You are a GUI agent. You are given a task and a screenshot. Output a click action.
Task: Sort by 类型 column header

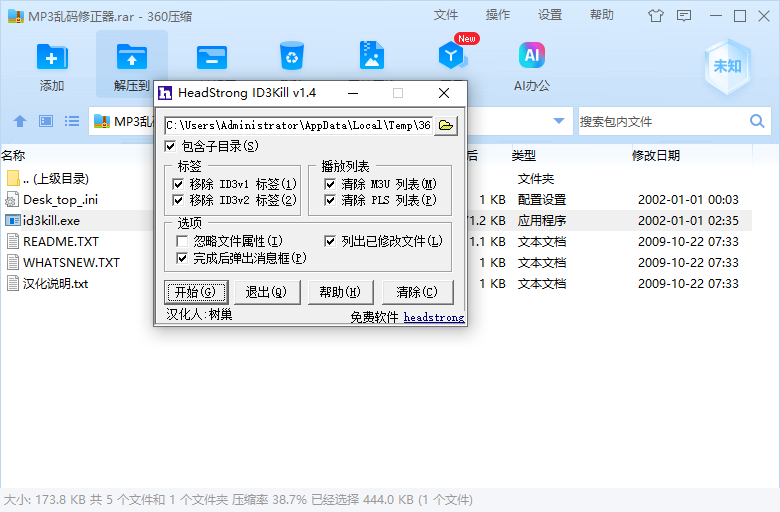pos(524,156)
